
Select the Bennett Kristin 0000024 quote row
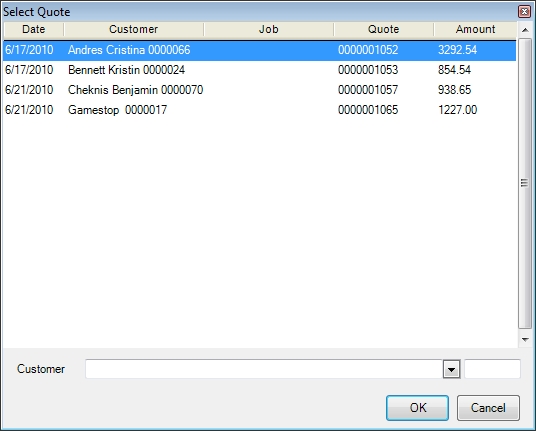tap(259, 70)
